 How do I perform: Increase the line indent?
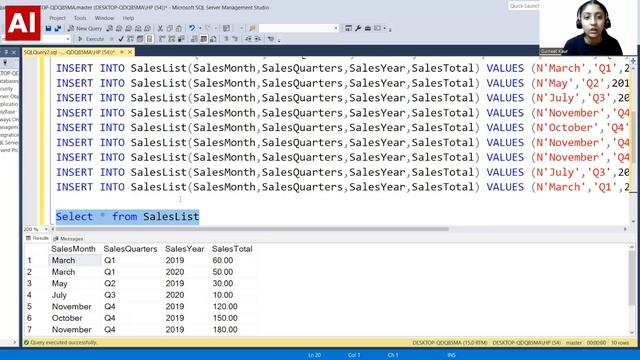point(258,39)
